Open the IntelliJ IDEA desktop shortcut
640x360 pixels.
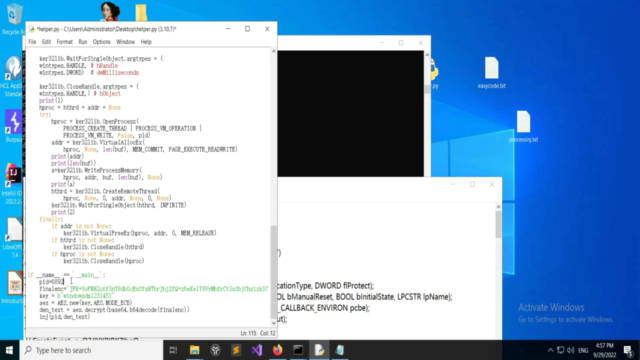(13, 184)
